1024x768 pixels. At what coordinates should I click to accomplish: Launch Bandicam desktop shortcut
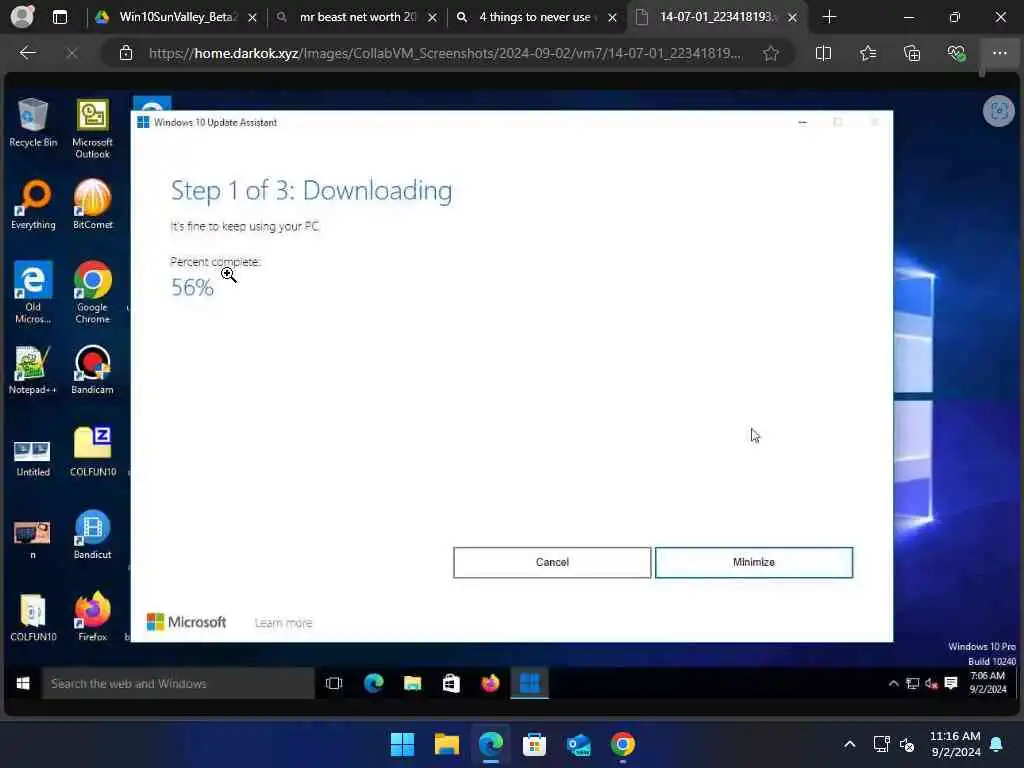(x=92, y=370)
